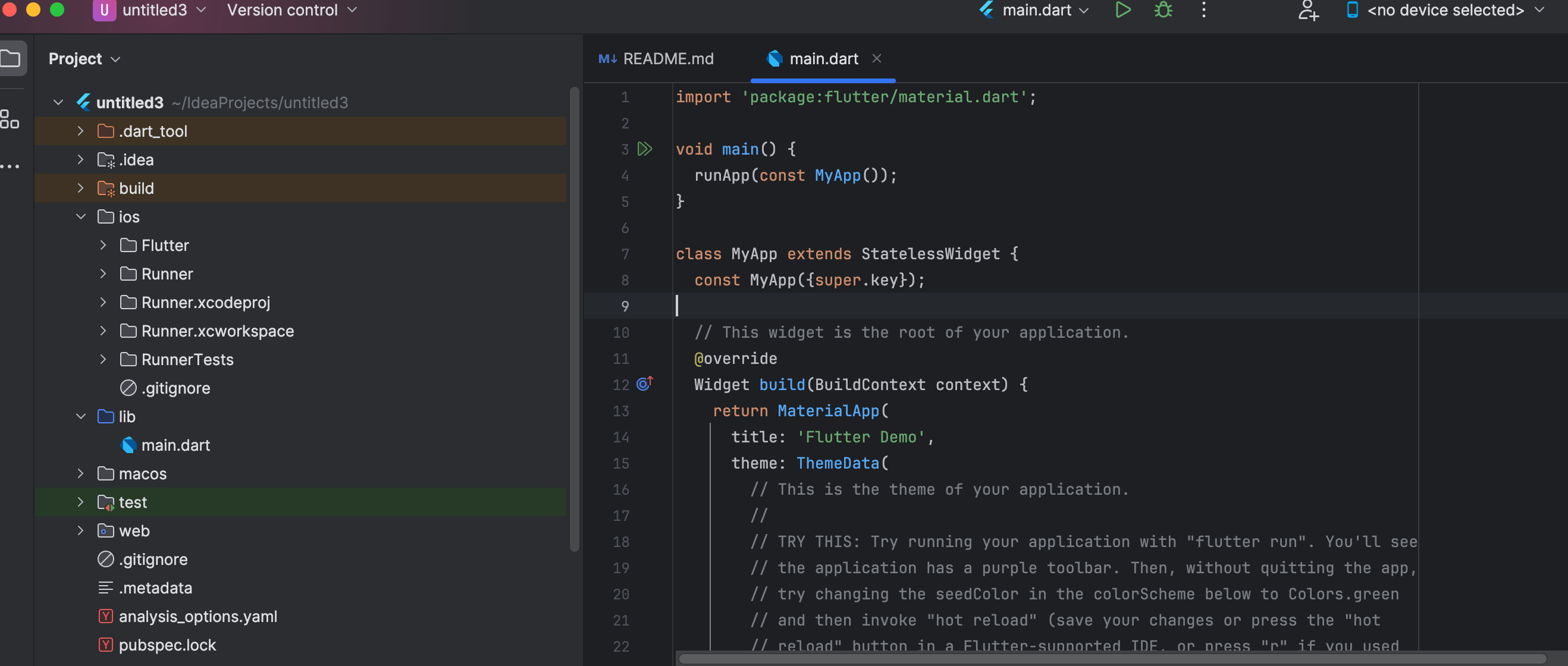This screenshot has width=1568, height=666.
Task: Close the main.dart editor tab
Action: (877, 58)
